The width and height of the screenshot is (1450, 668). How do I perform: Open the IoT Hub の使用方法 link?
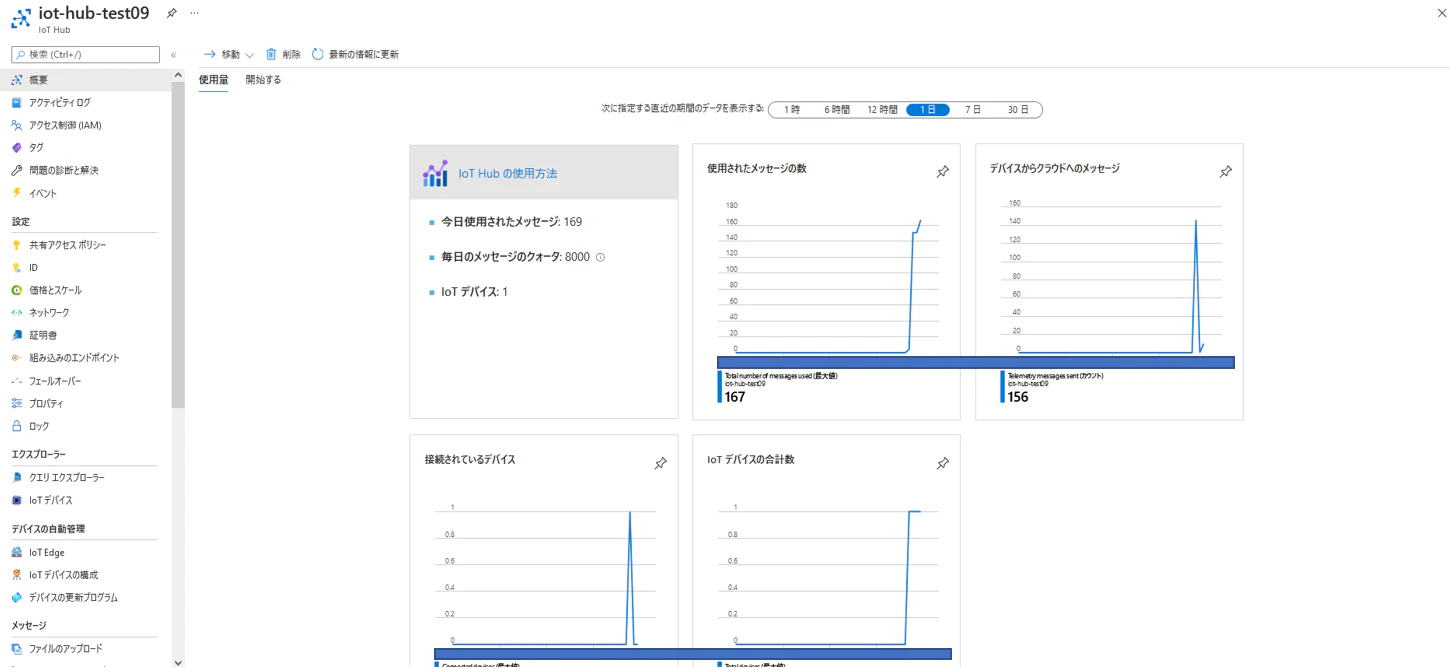[x=508, y=173]
